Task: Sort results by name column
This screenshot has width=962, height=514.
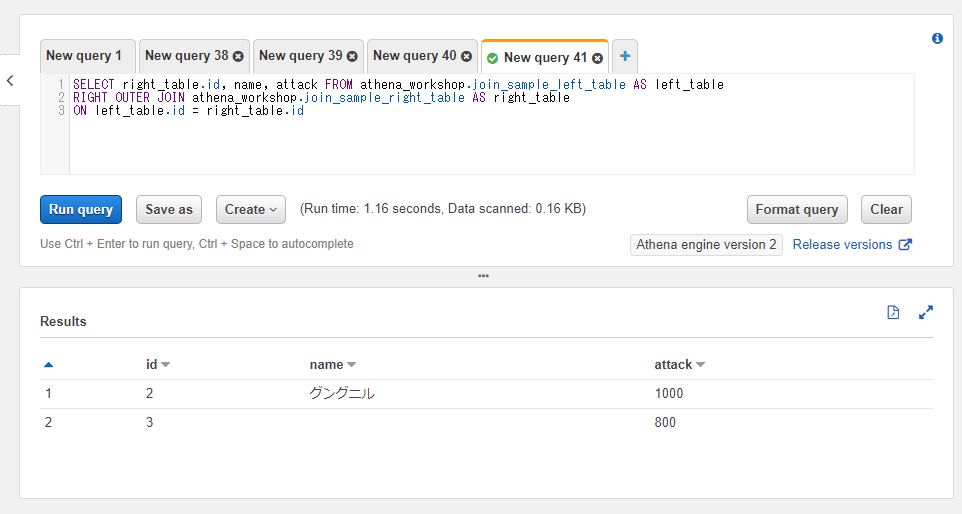Action: [332, 365]
